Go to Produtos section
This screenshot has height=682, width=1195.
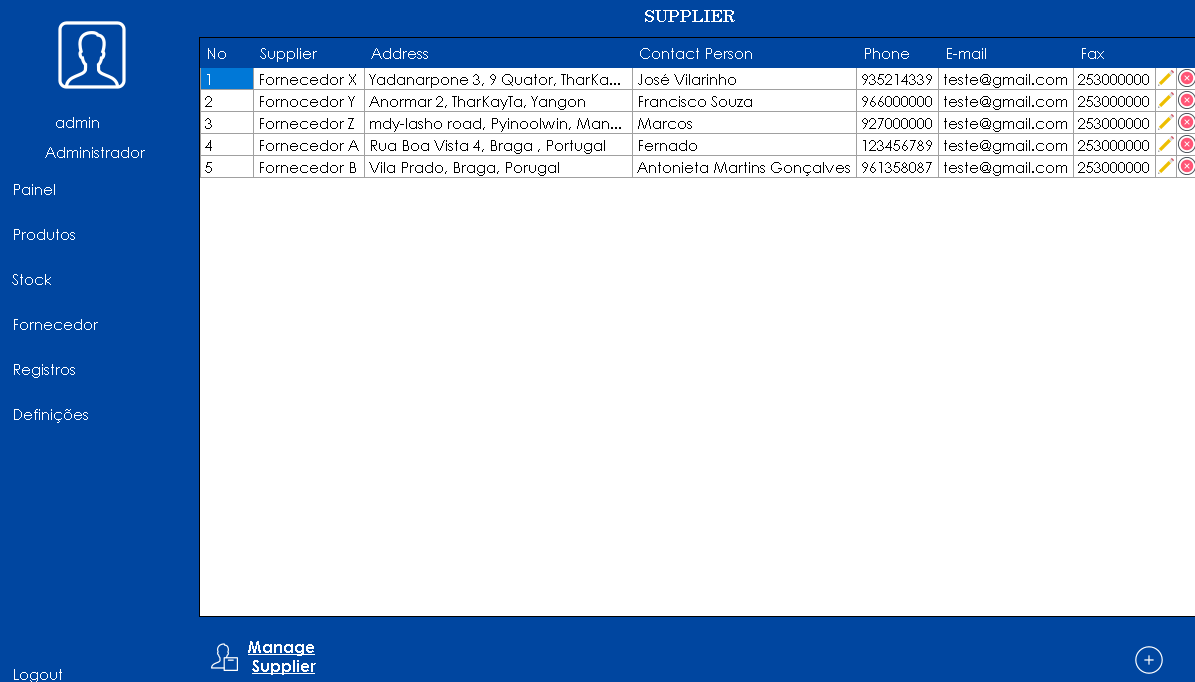(x=44, y=235)
